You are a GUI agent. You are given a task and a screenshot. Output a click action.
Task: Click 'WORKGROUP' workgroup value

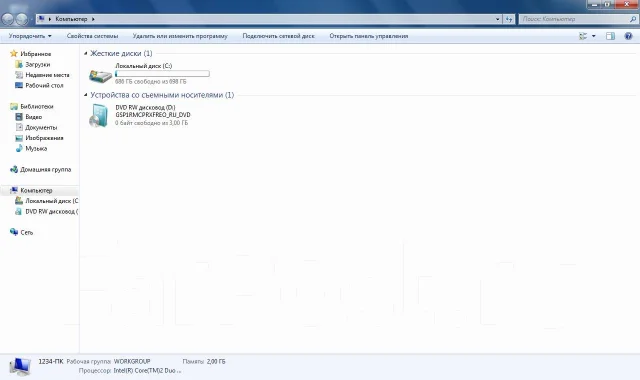pyautogui.click(x=132, y=361)
